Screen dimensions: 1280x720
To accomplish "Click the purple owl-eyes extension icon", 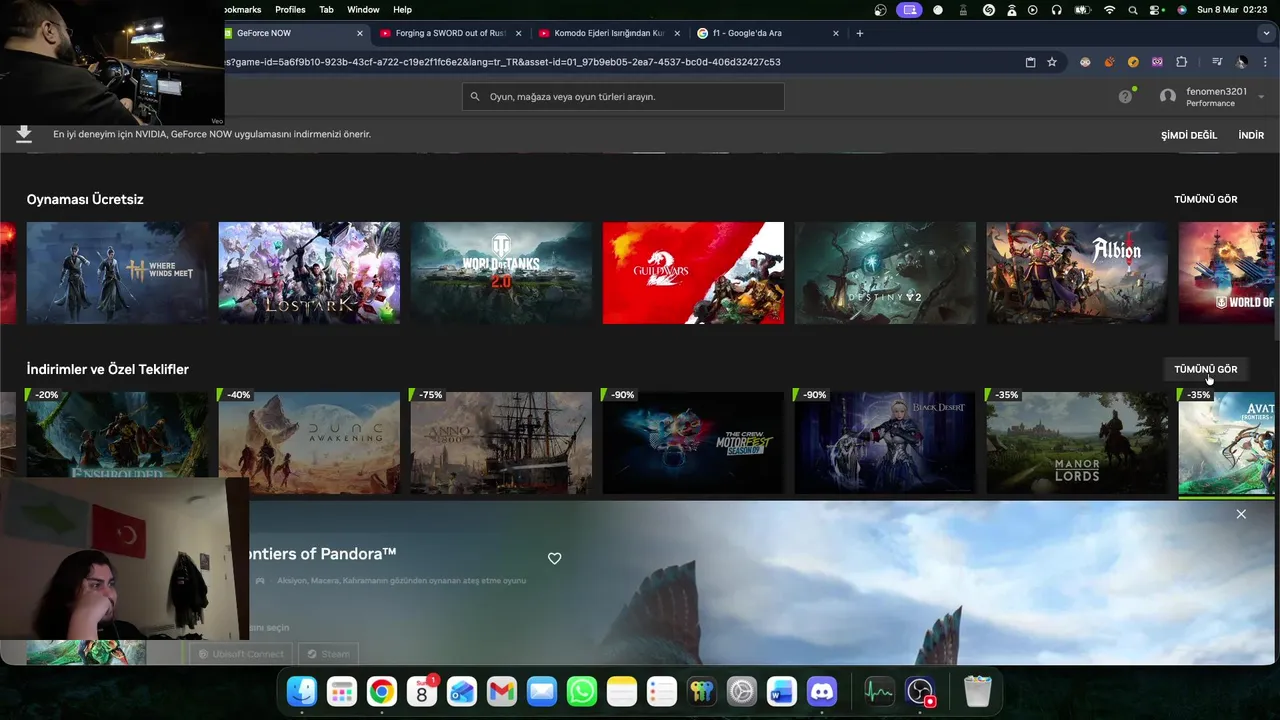I will (x=1157, y=62).
